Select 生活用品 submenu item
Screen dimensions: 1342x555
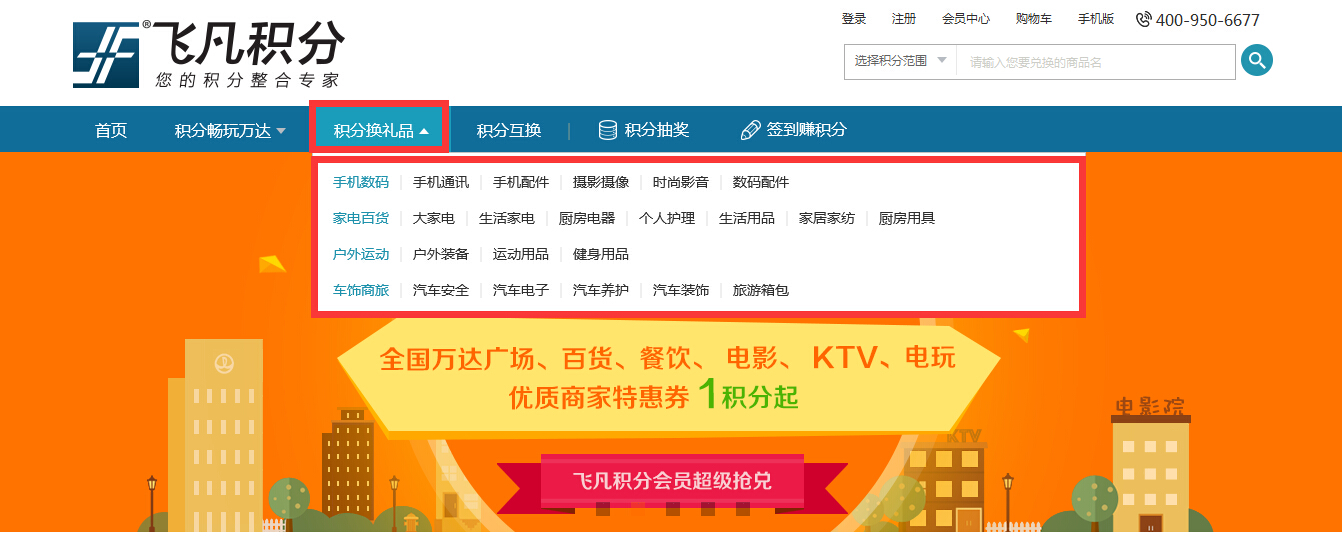pos(747,218)
